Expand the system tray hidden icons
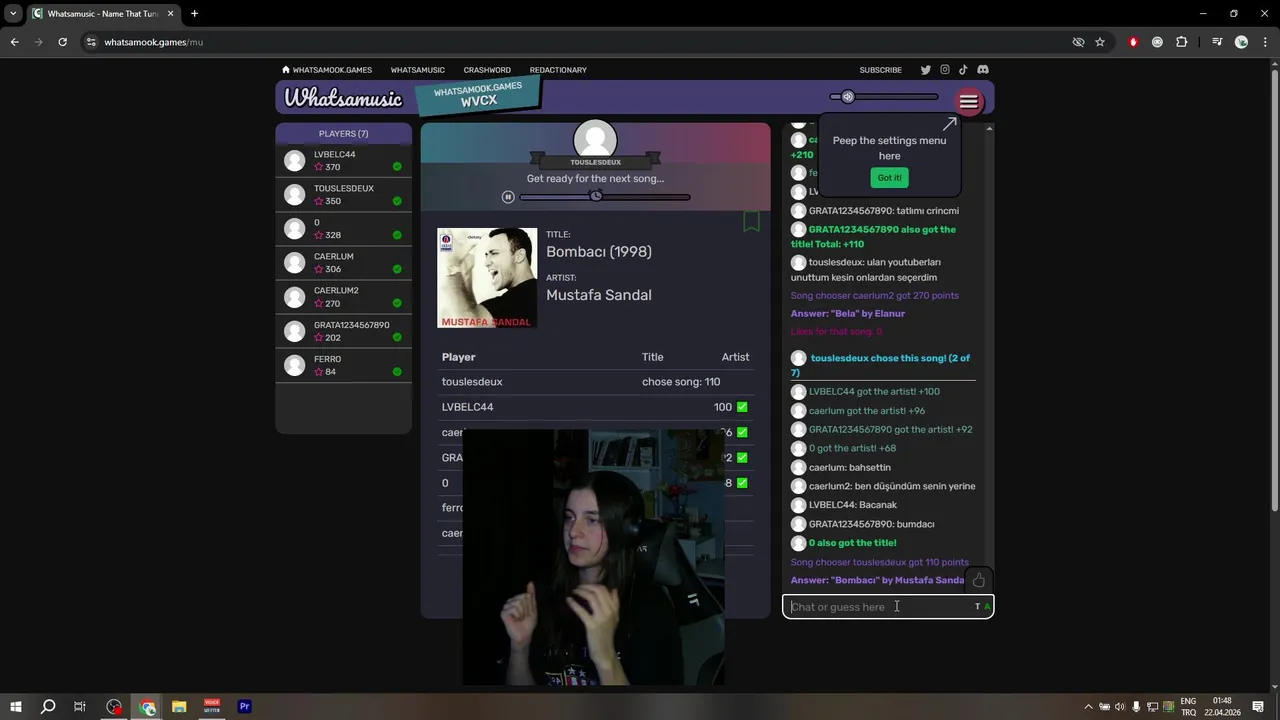Viewport: 1280px width, 720px height. tap(1089, 707)
